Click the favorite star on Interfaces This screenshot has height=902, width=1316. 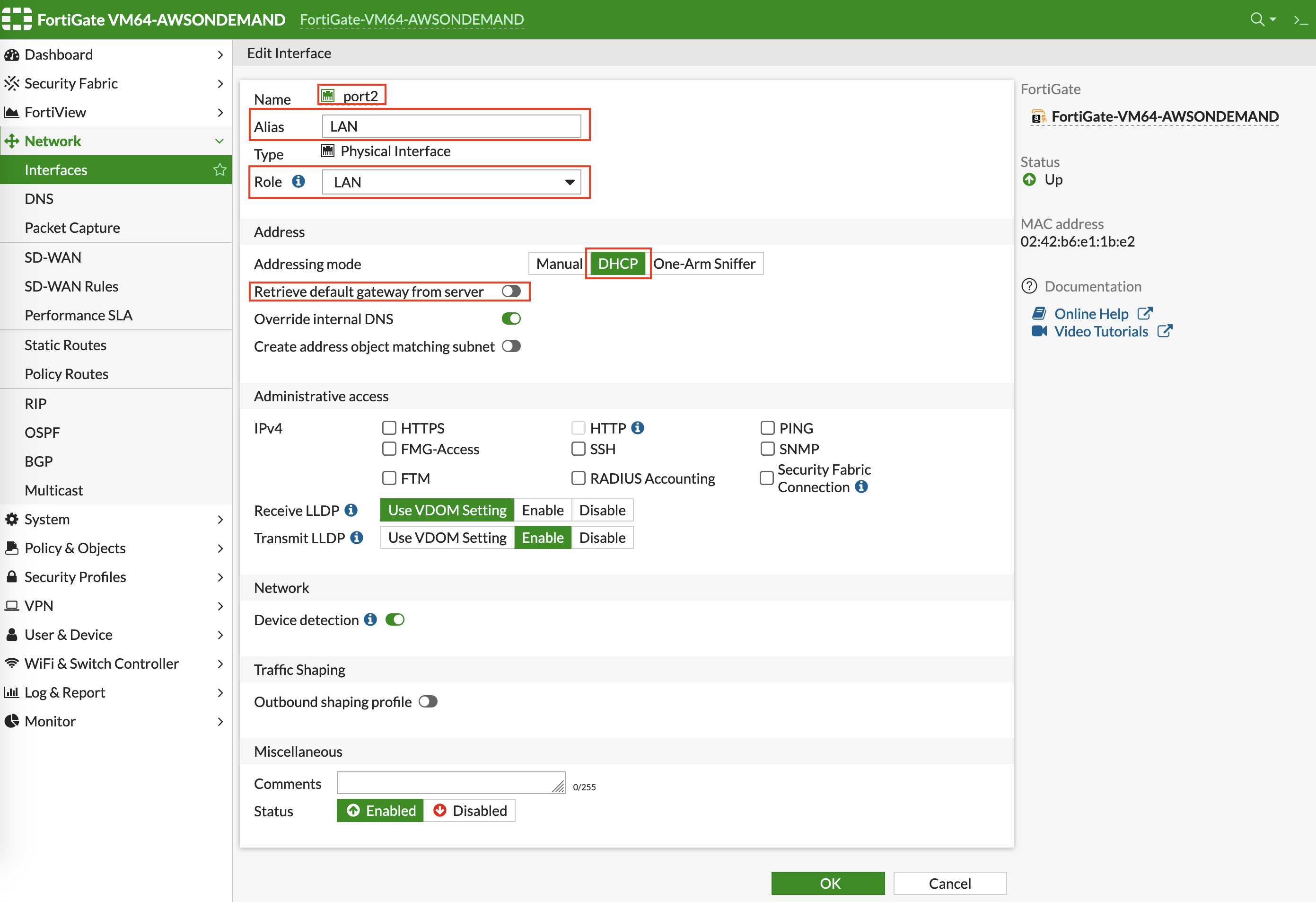(x=219, y=169)
